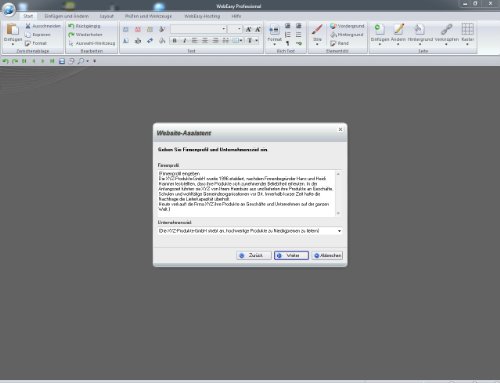Switch to the Layout ribbon tab
Image resolution: width=500 pixels, height=383 pixels.
point(107,16)
